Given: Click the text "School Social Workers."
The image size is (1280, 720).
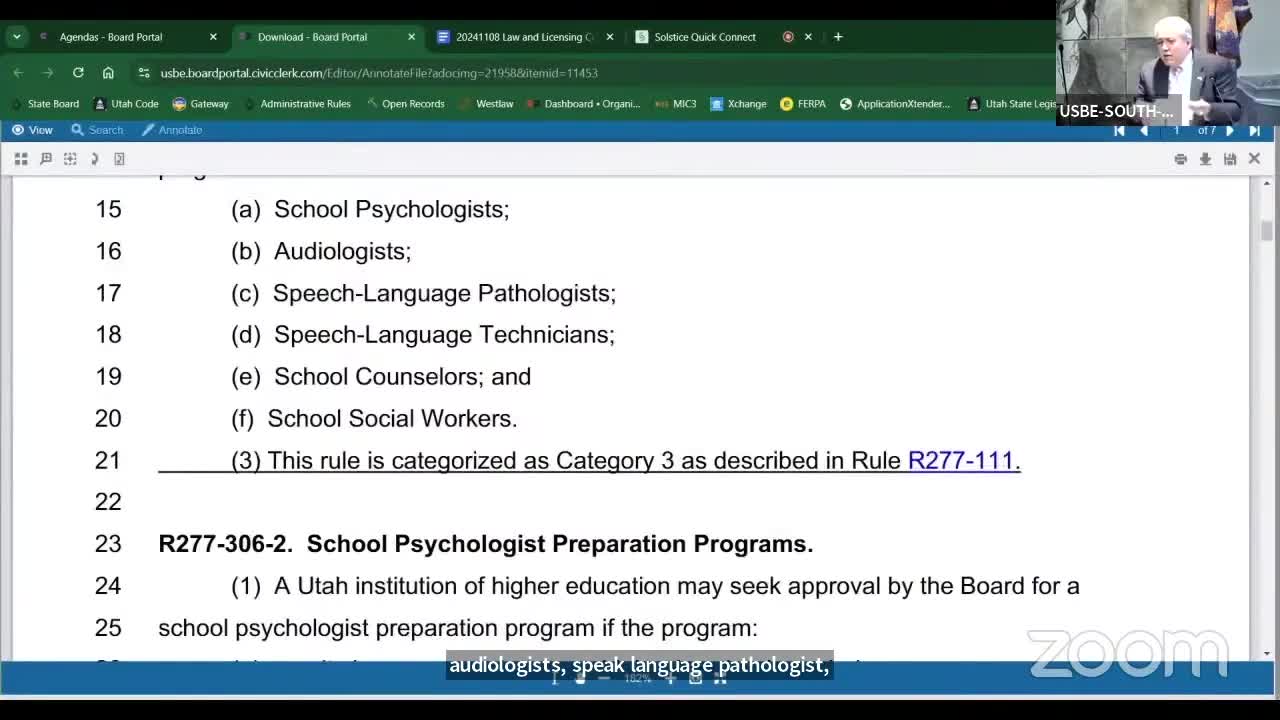Looking at the screenshot, I should point(393,418).
